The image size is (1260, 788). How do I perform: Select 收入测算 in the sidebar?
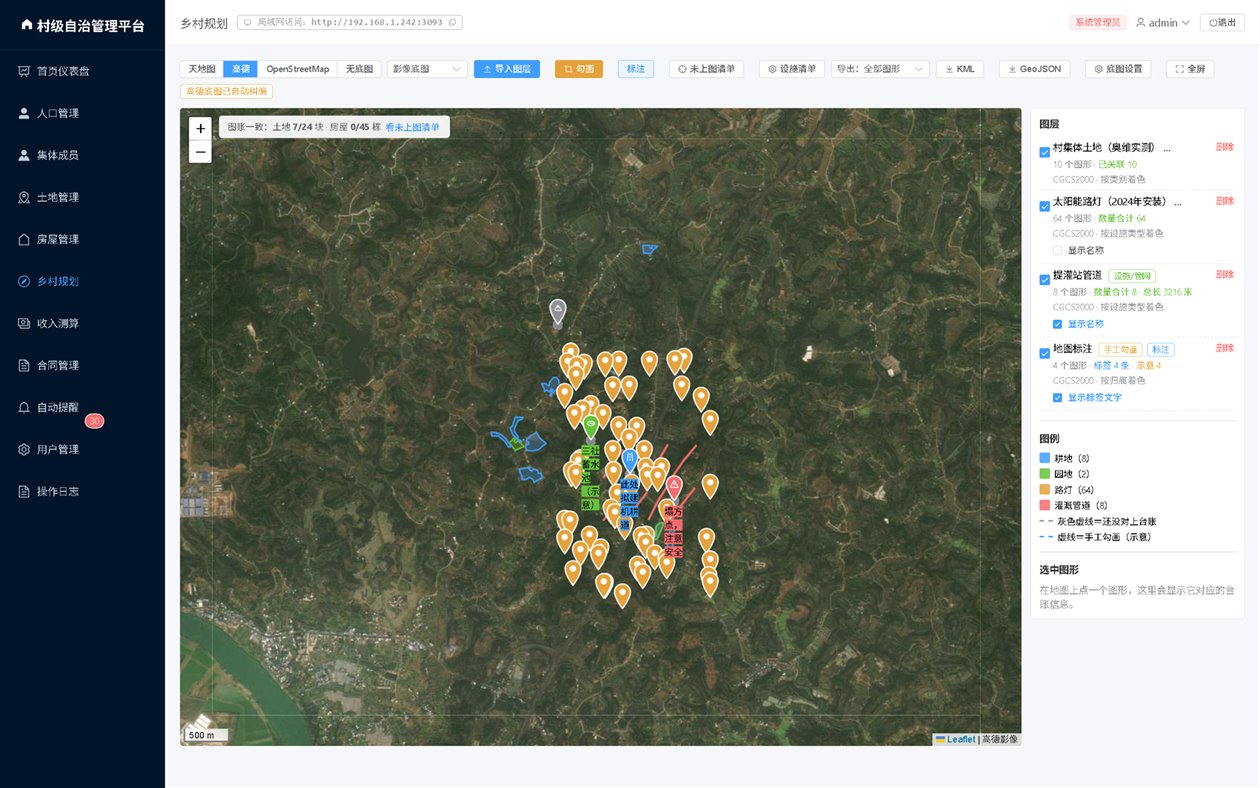82,323
